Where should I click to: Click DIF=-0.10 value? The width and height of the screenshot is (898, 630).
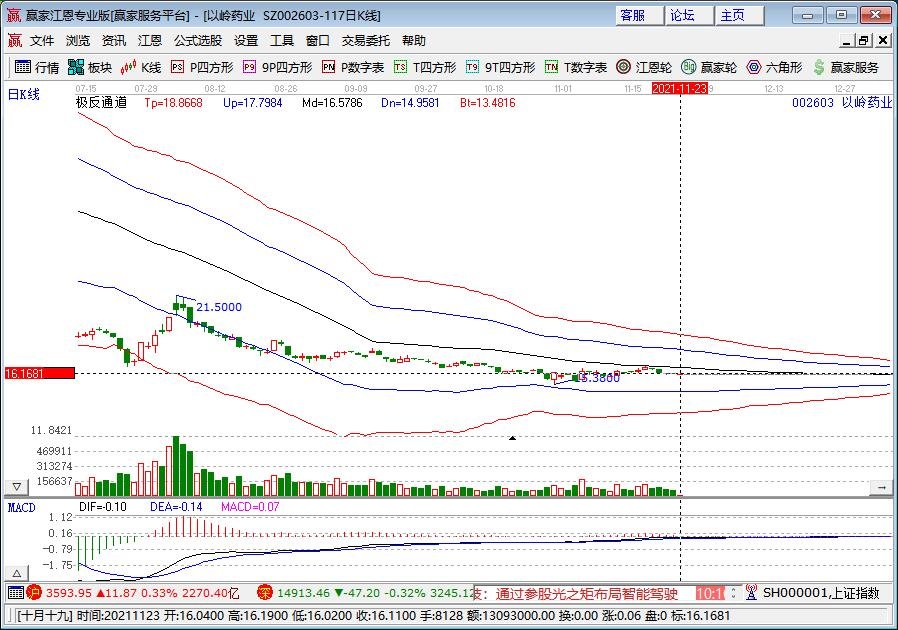coord(103,507)
